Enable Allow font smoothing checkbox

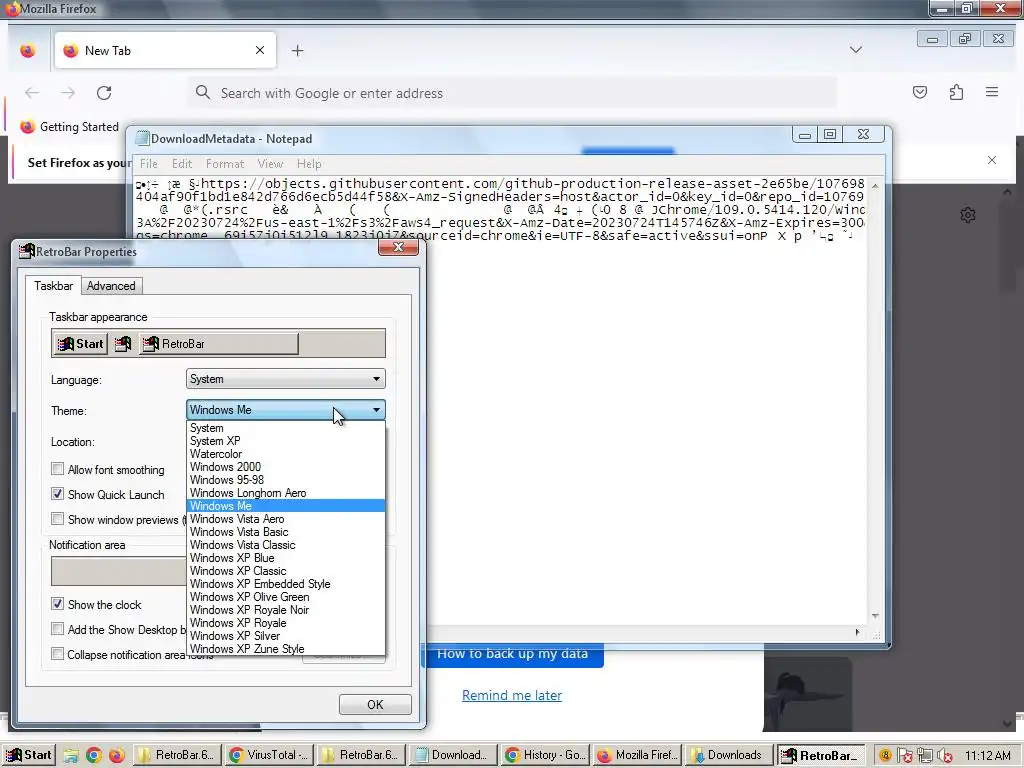coord(57,469)
